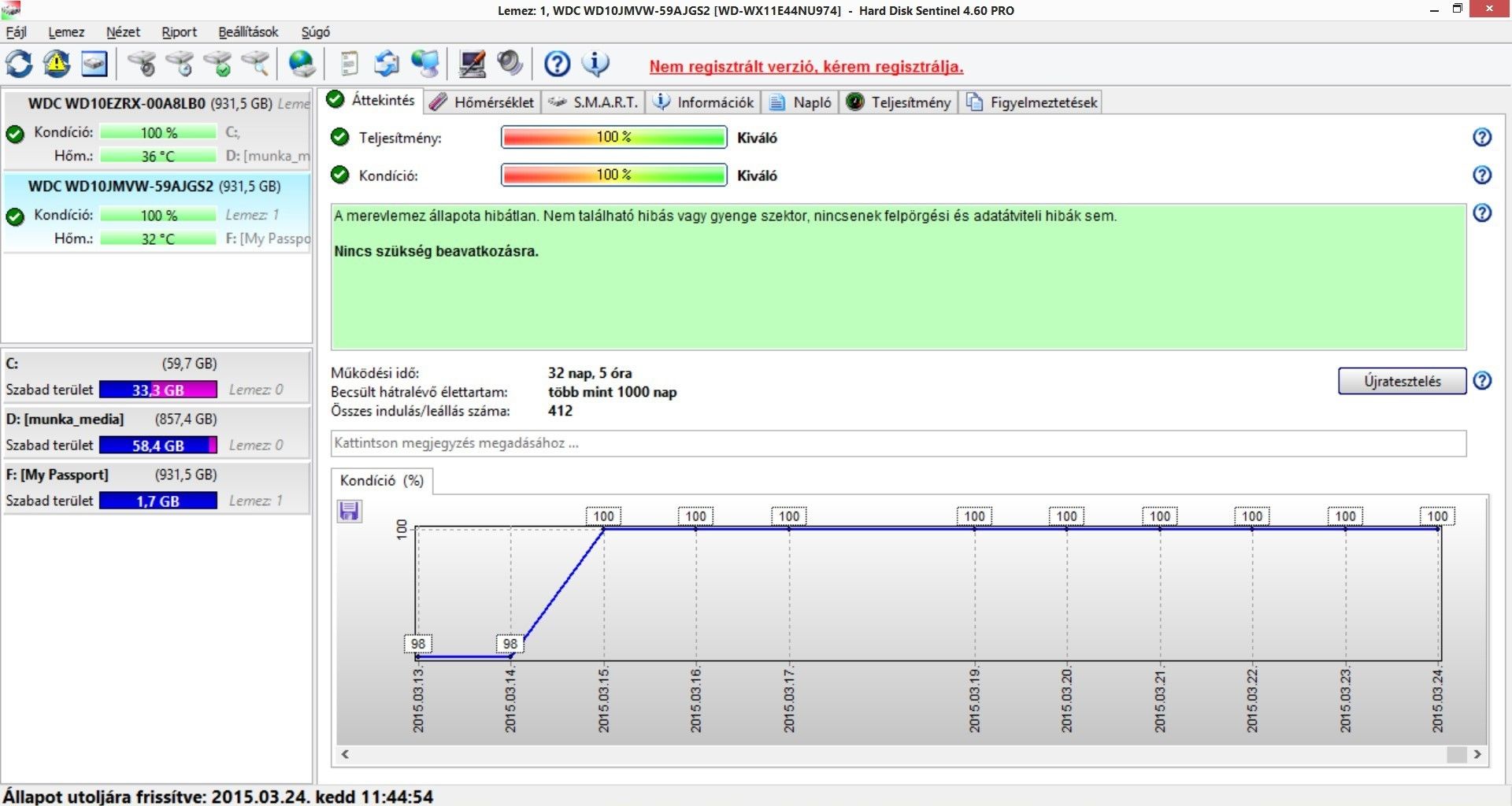Click the save chart floppy disk icon
Image resolution: width=1512 pixels, height=806 pixels.
coord(350,512)
